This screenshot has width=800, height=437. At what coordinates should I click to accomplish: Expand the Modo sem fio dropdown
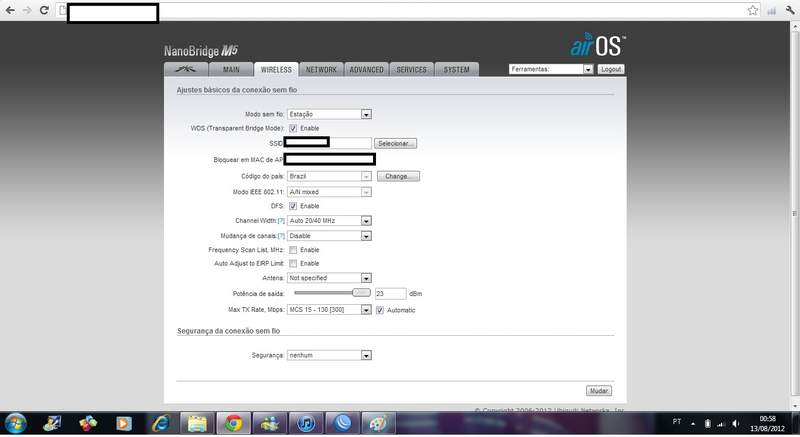pos(329,114)
